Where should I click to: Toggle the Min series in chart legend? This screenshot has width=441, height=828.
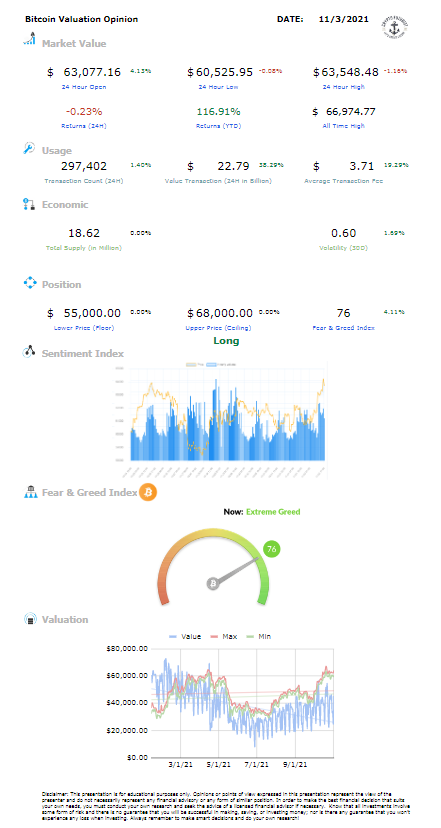coord(258,637)
